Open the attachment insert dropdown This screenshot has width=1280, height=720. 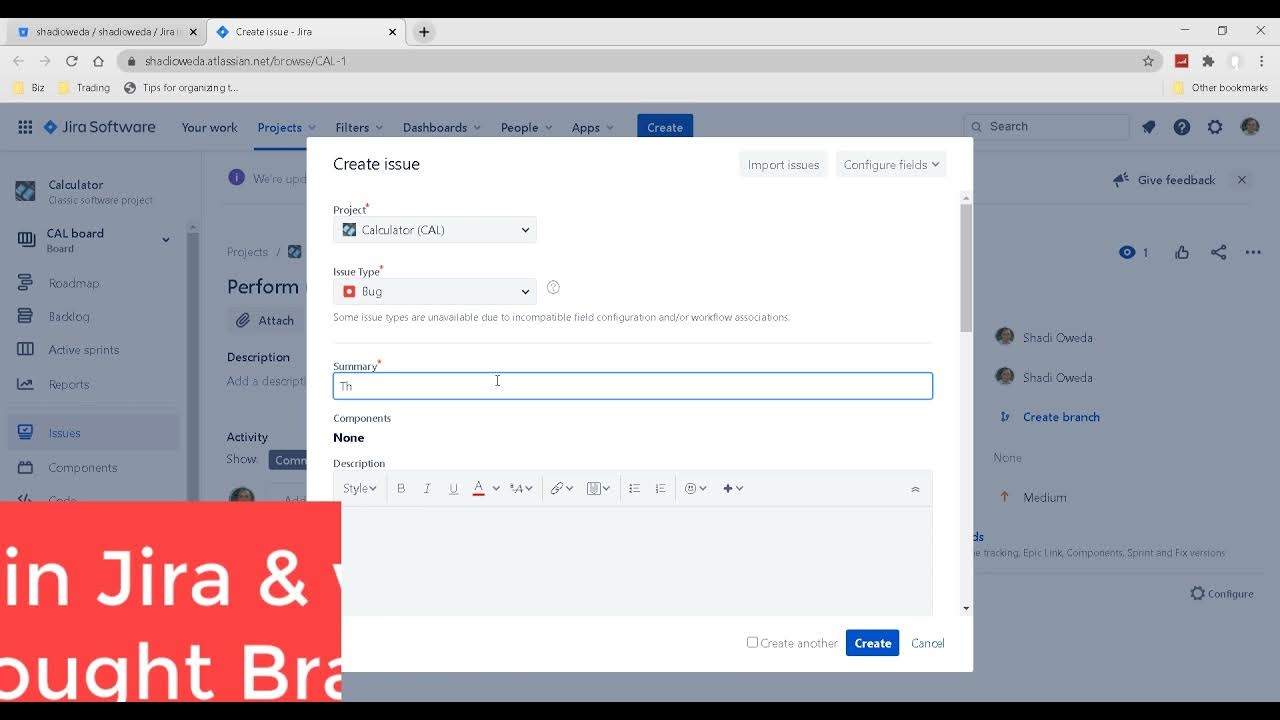[598, 488]
